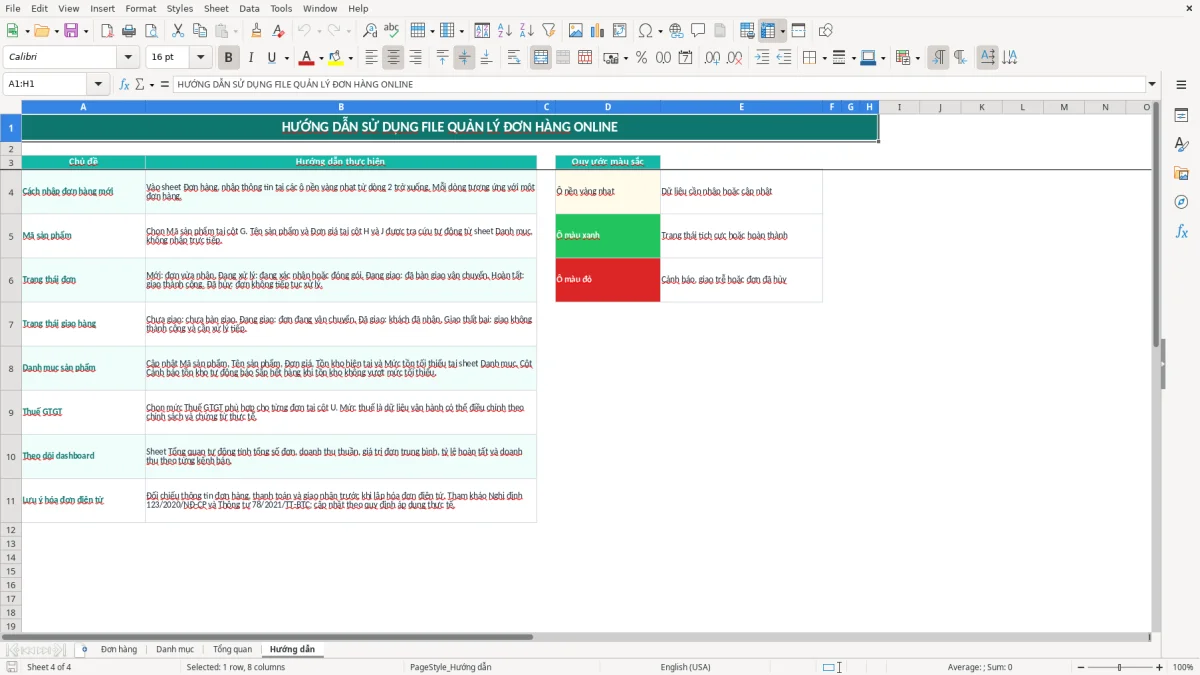Screen dimensions: 1200x675
Task: Open the Open-file dropdown arrow
Action: (56, 31)
